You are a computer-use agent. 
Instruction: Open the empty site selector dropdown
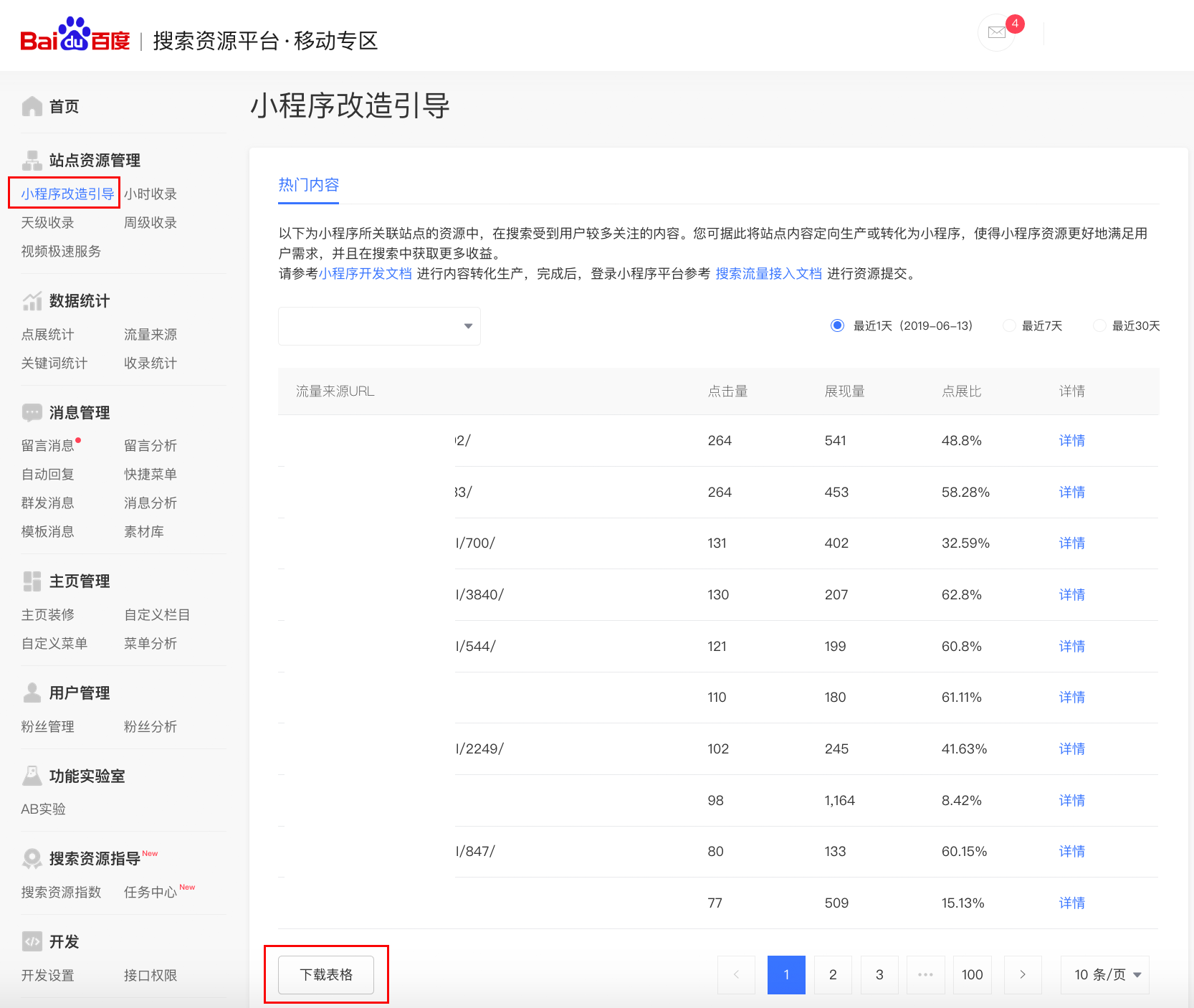(379, 326)
